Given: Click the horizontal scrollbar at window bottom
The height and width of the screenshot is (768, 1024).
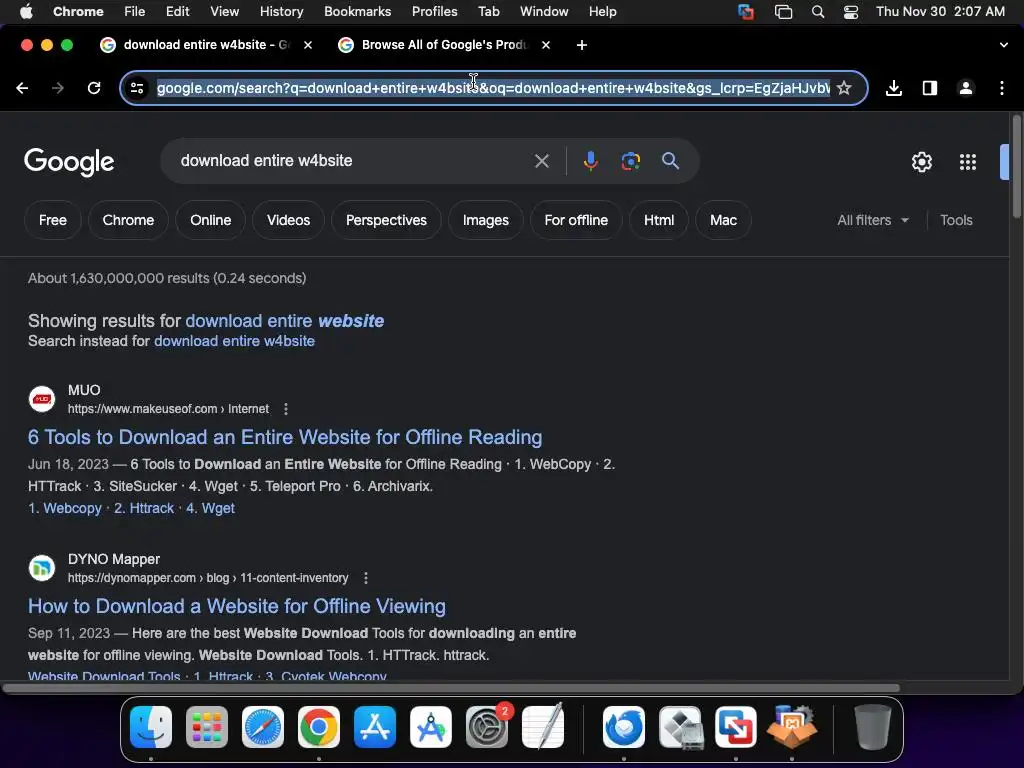Looking at the screenshot, I should (451, 688).
